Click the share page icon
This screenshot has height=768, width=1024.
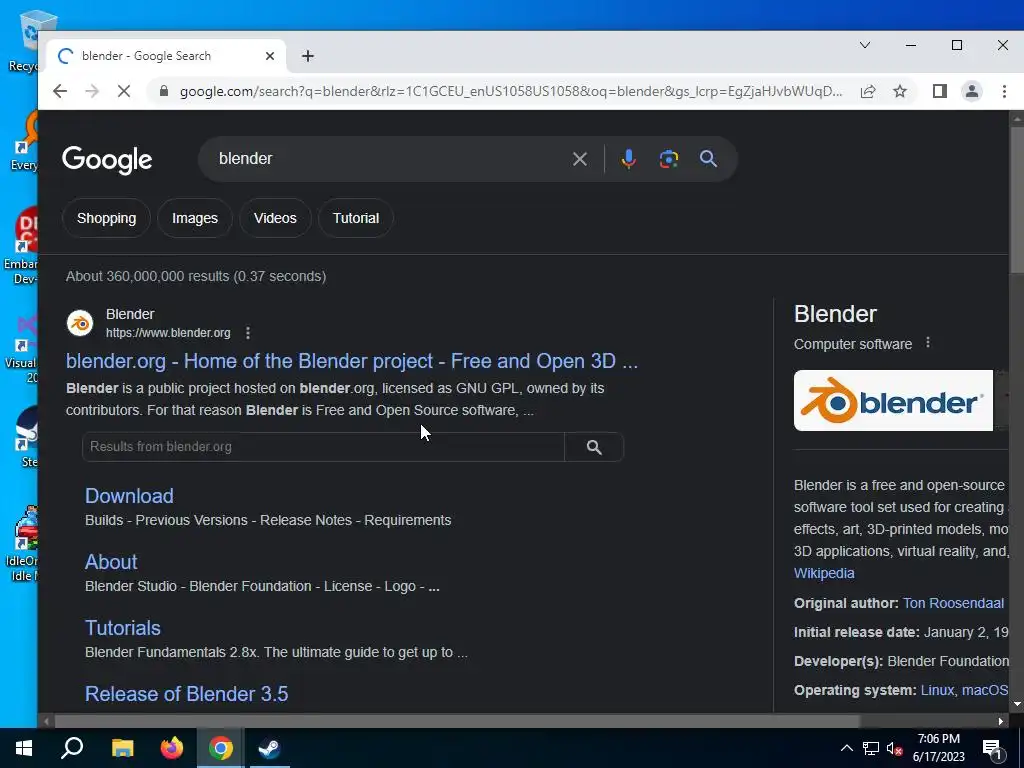[x=868, y=91]
